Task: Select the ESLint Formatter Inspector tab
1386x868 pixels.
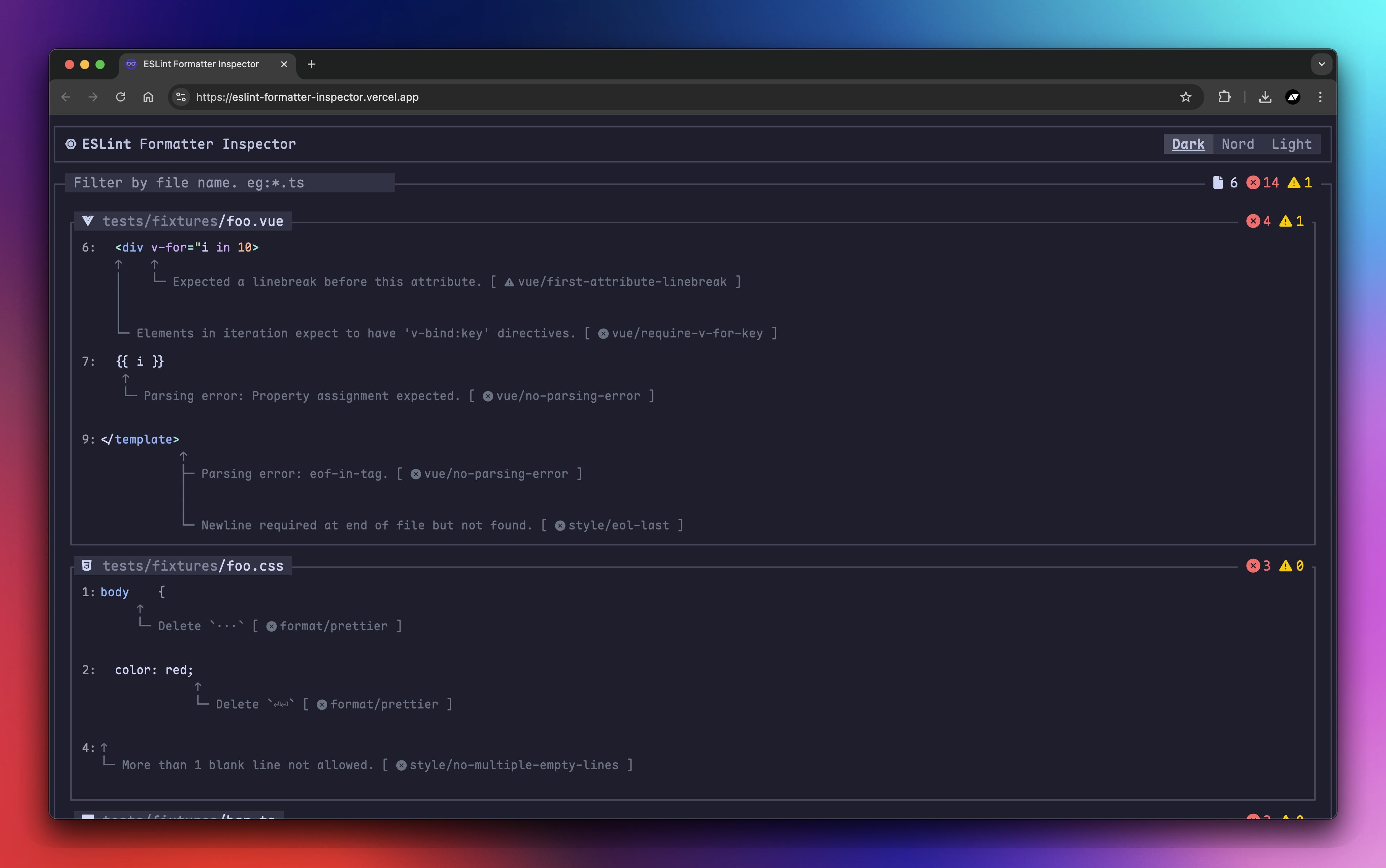Action: point(201,64)
